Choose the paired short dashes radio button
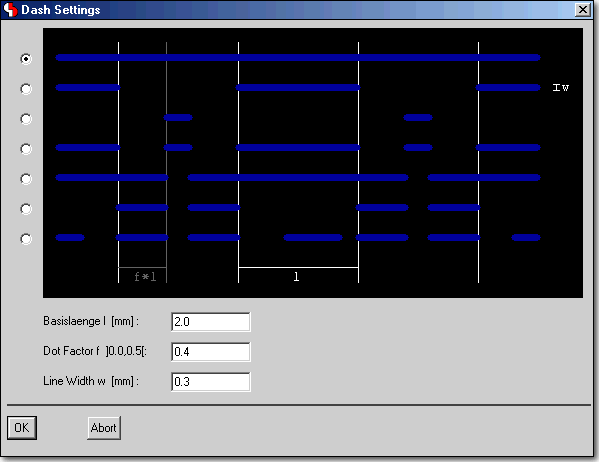 [x=26, y=209]
